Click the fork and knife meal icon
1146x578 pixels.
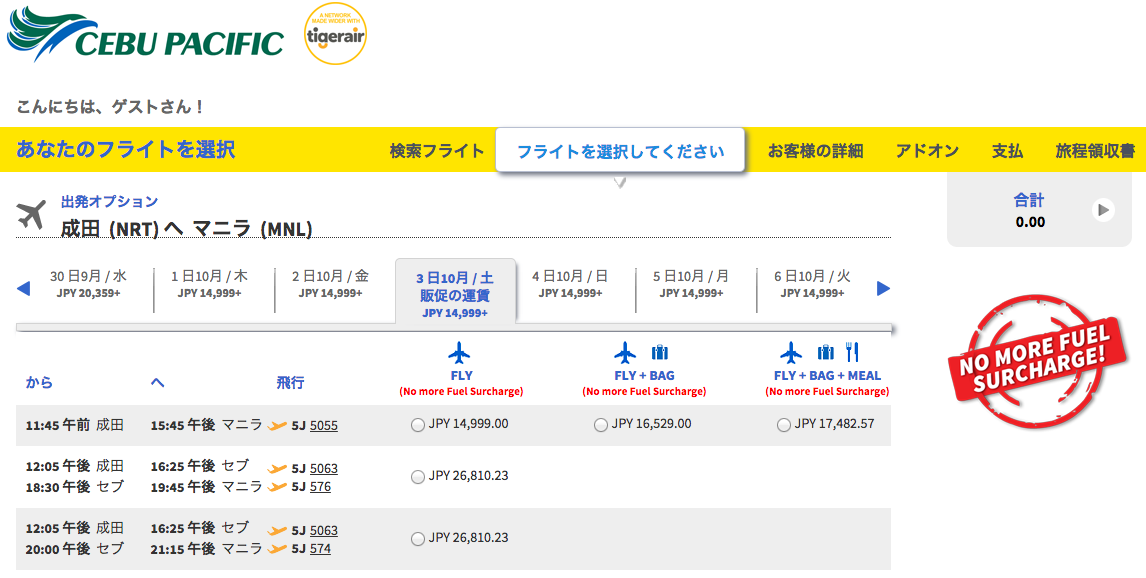point(852,352)
